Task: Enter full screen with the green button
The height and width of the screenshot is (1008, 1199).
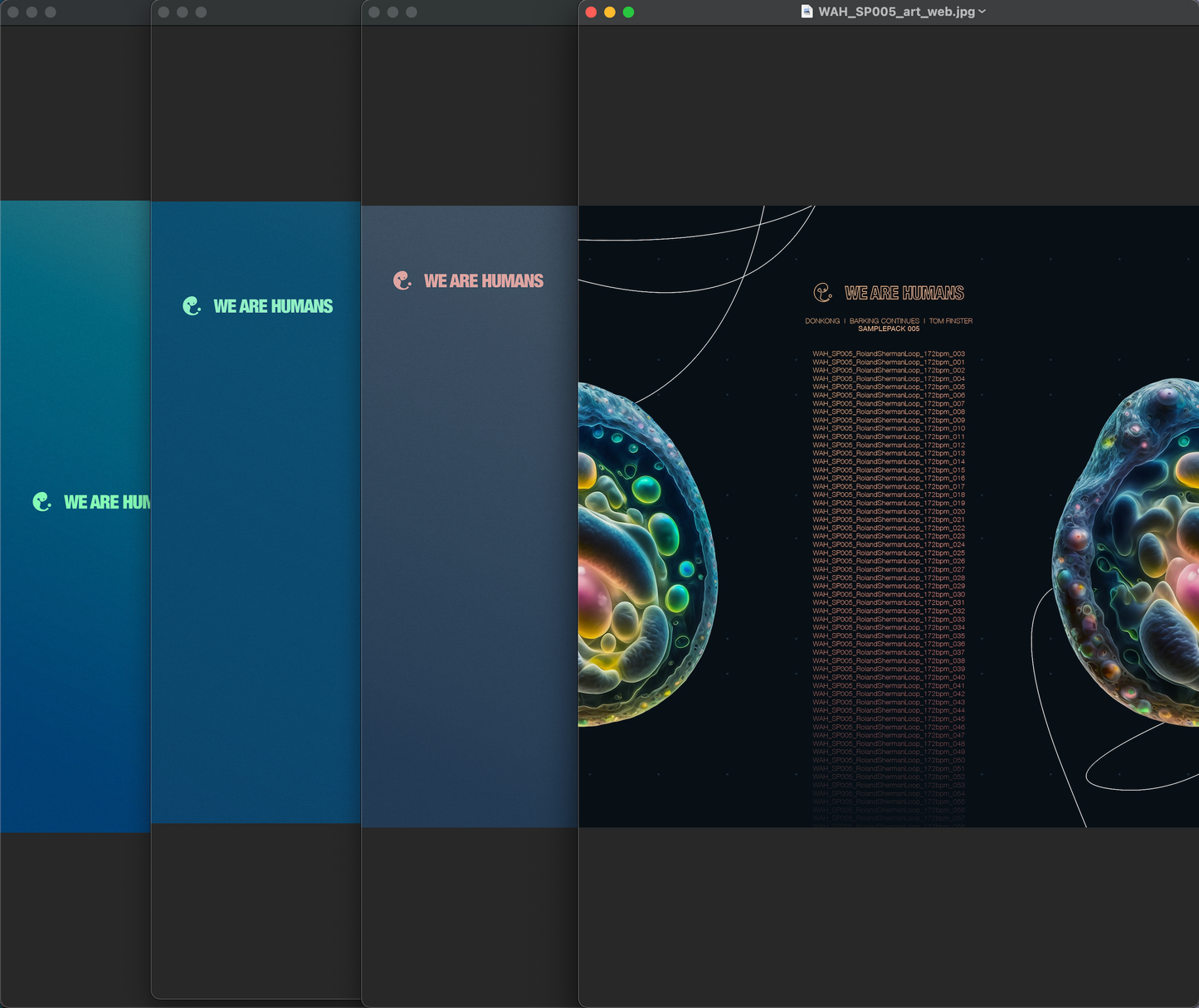Action: (x=628, y=12)
